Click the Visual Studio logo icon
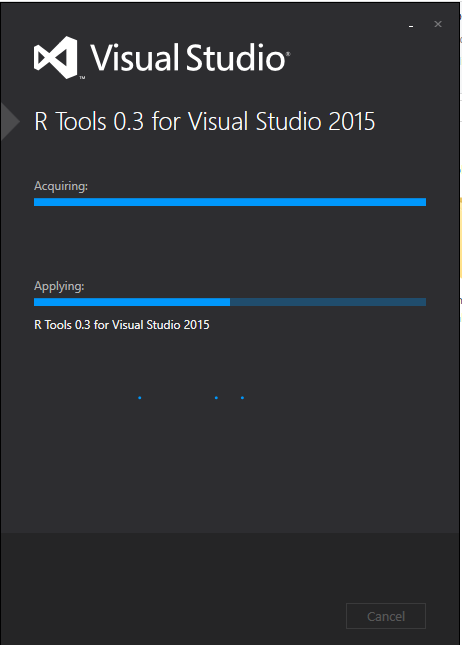The height and width of the screenshot is (645, 462). [56, 57]
